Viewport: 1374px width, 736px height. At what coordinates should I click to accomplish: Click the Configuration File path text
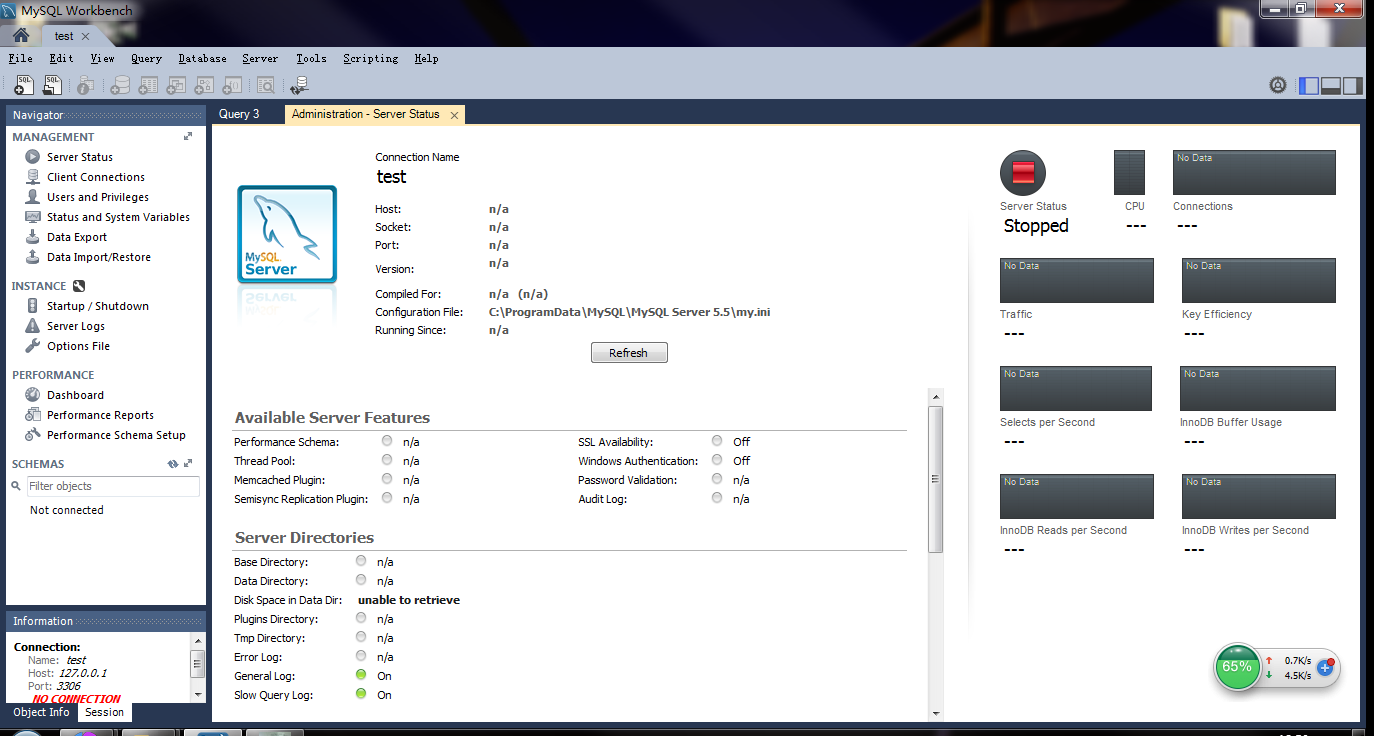pos(629,312)
